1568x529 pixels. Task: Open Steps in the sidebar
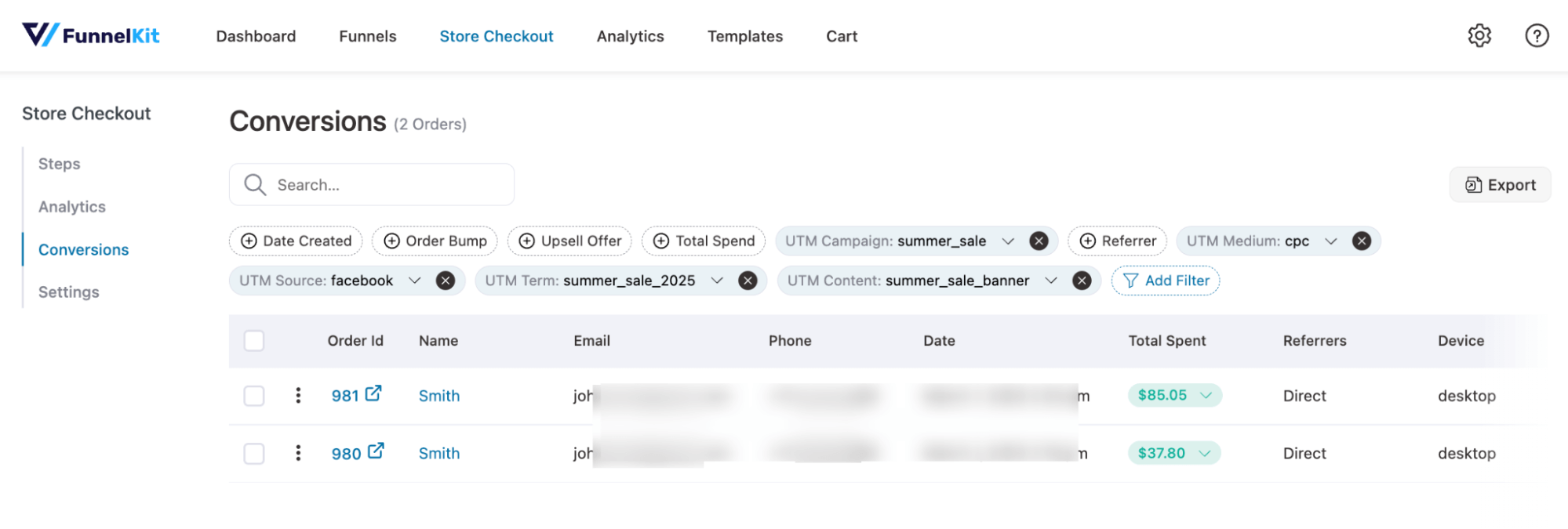pyautogui.click(x=60, y=164)
